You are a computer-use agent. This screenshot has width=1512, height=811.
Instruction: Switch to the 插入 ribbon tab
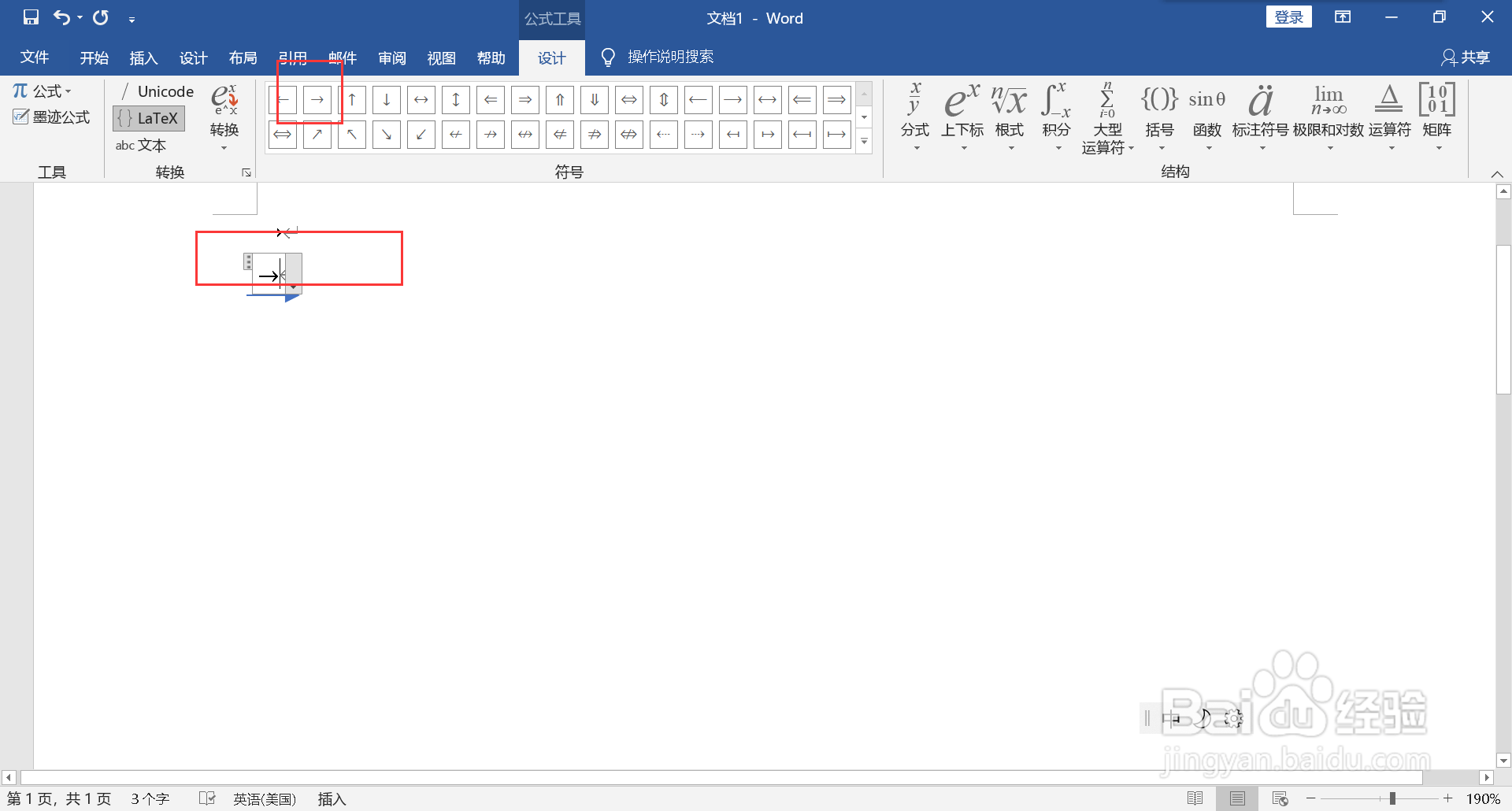pyautogui.click(x=143, y=57)
